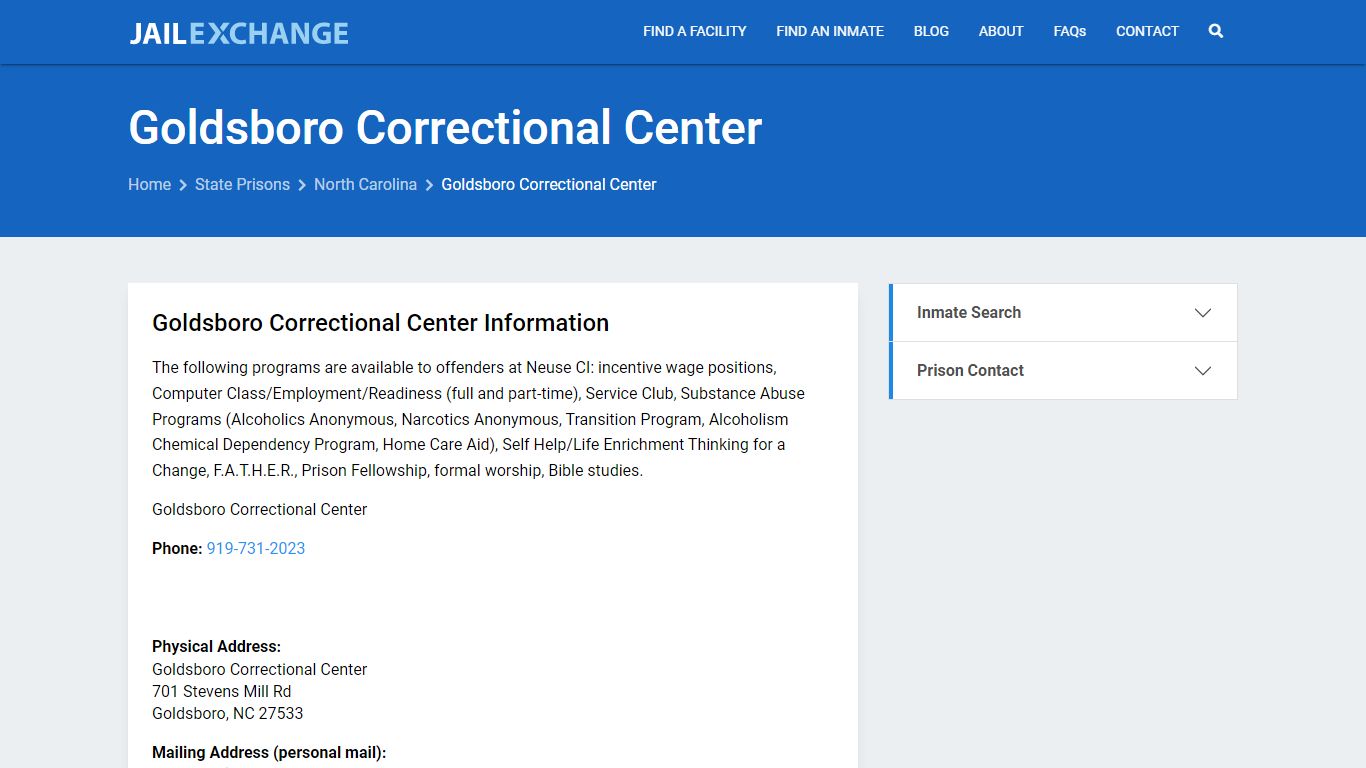Viewport: 1366px width, 768px height.
Task: Go to North Carolina breadcrumb
Action: pyautogui.click(x=365, y=184)
